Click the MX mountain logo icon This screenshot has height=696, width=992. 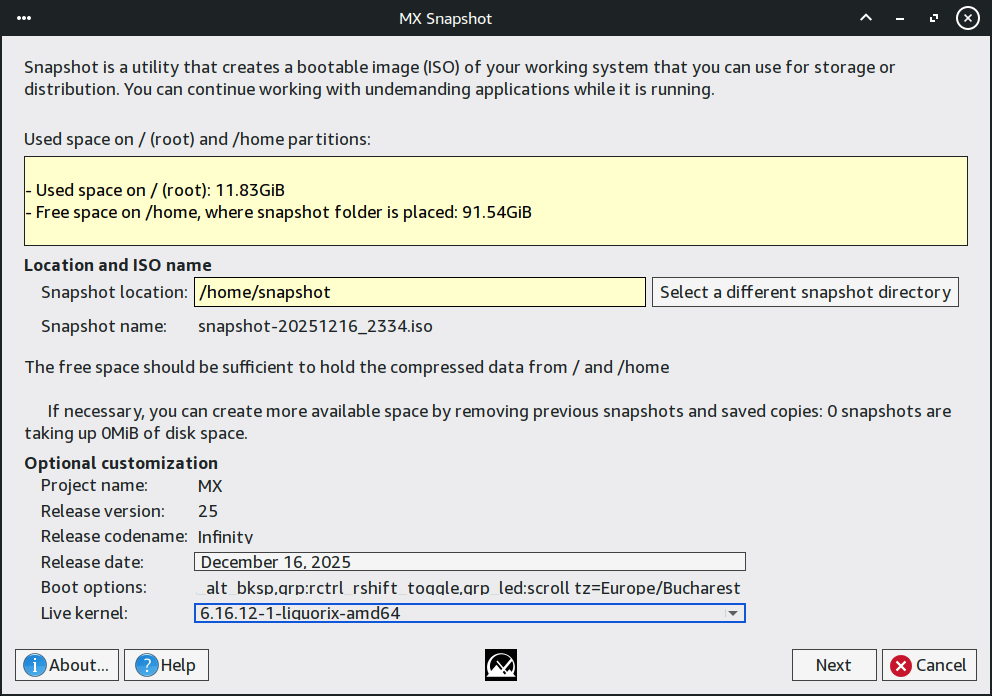tap(500, 665)
